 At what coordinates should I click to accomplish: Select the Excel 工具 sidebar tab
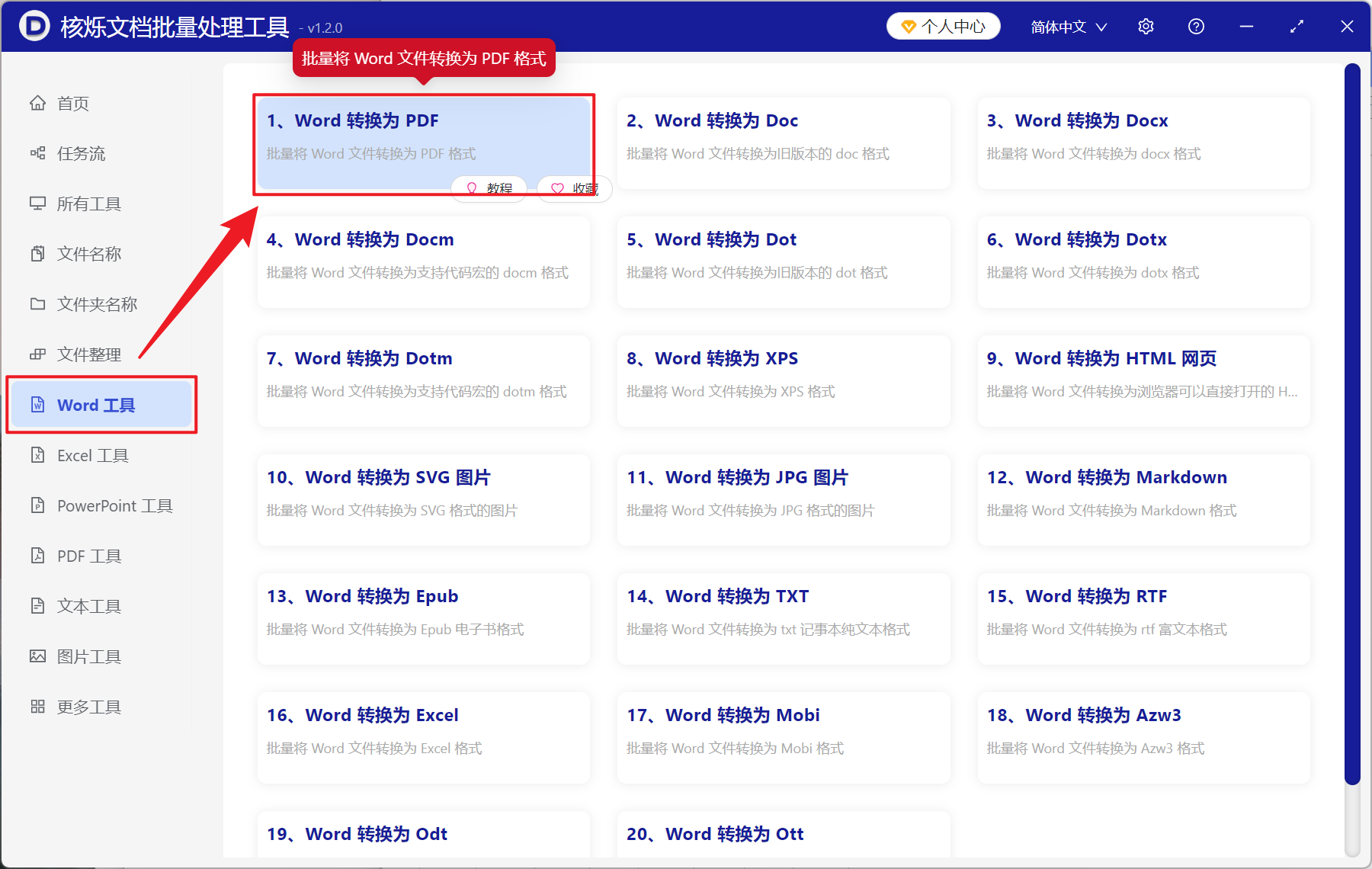(x=93, y=455)
